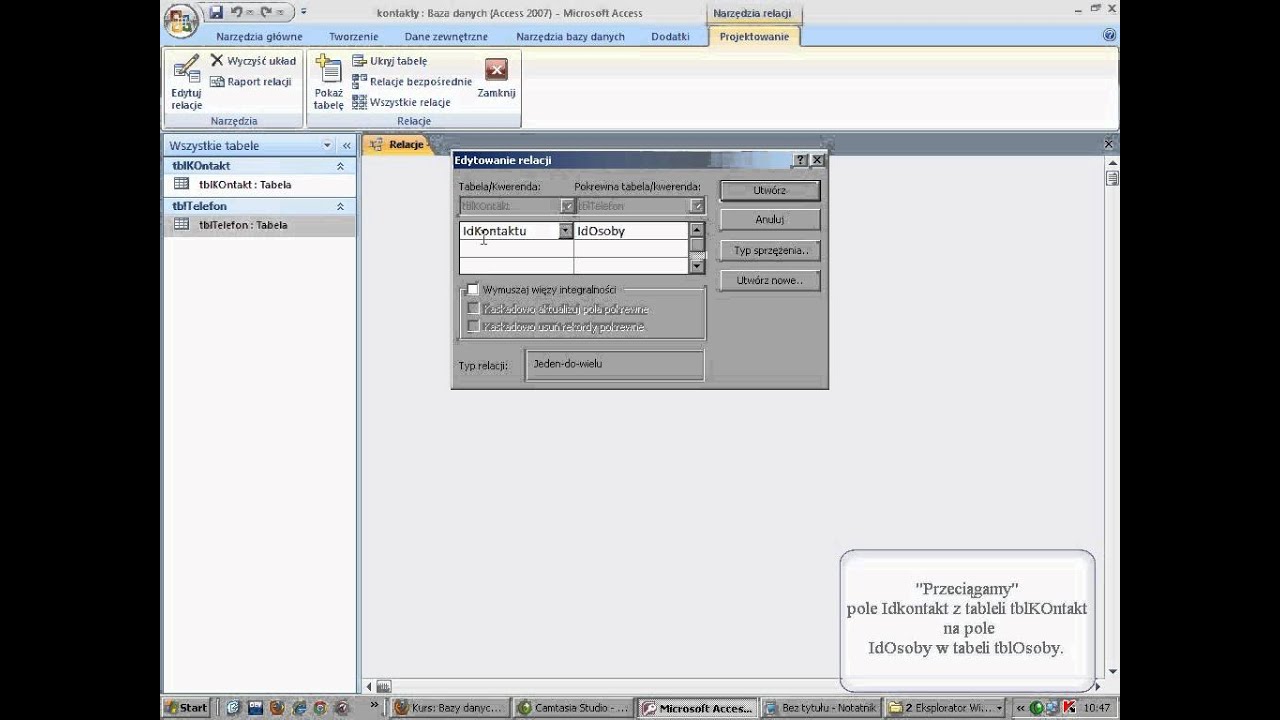
Task: Toggle Kaskadowo usuń rekordy pokrewne checkbox
Action: click(x=473, y=327)
